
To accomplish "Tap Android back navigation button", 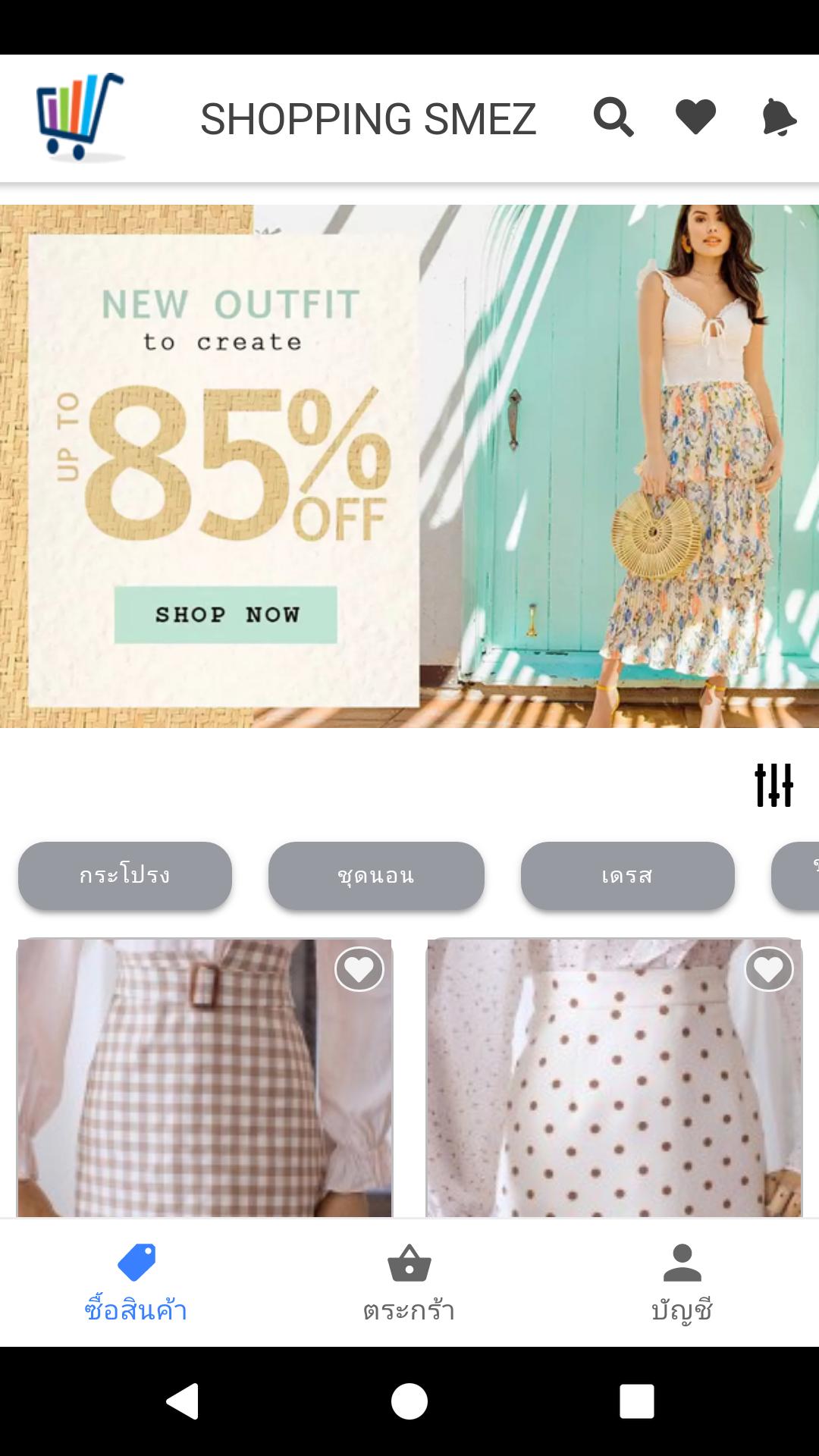I will coord(183,1401).
